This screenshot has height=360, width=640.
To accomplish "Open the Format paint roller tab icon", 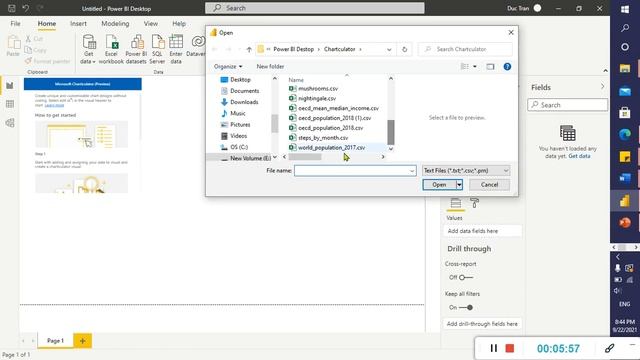I will tap(474, 203).
